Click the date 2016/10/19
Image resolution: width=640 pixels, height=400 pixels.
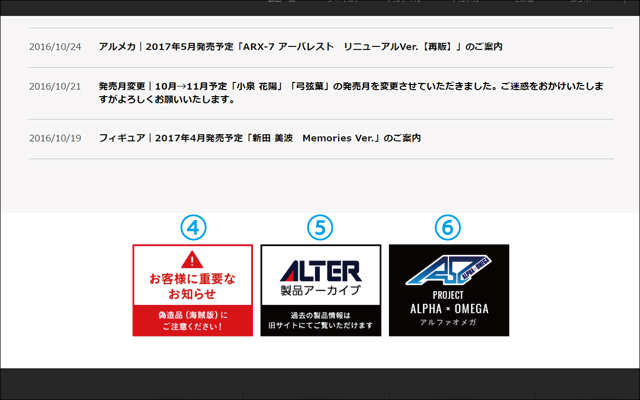(x=55, y=138)
